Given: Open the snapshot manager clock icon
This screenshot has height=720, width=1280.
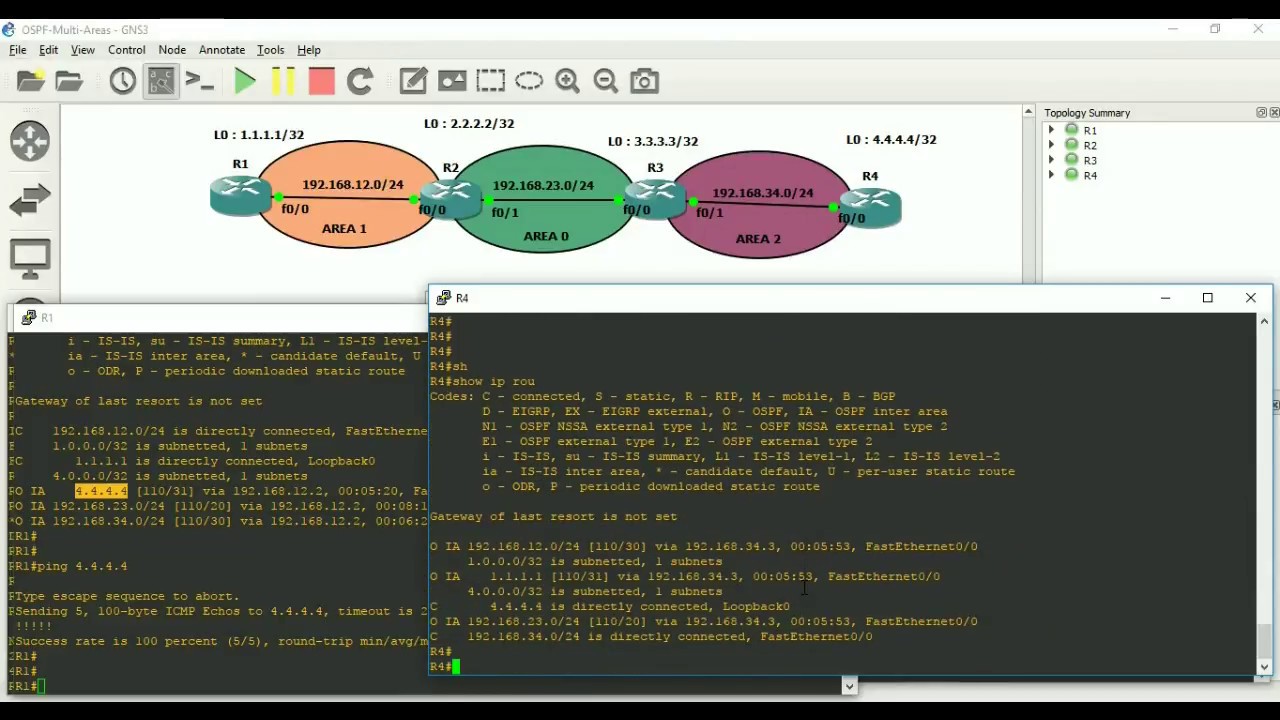Looking at the screenshot, I should tap(123, 81).
